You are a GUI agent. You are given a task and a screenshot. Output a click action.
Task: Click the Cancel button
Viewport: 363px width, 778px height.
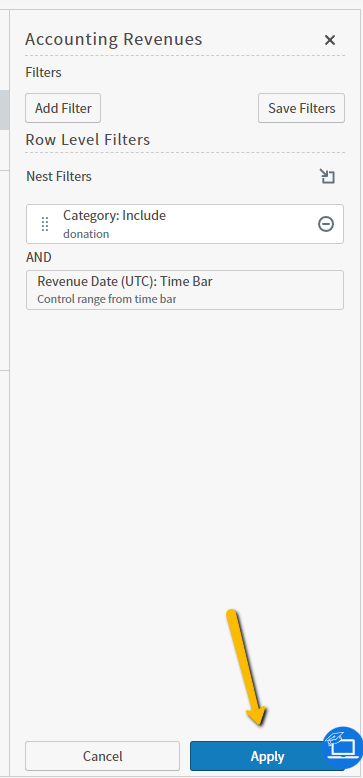[x=103, y=756]
